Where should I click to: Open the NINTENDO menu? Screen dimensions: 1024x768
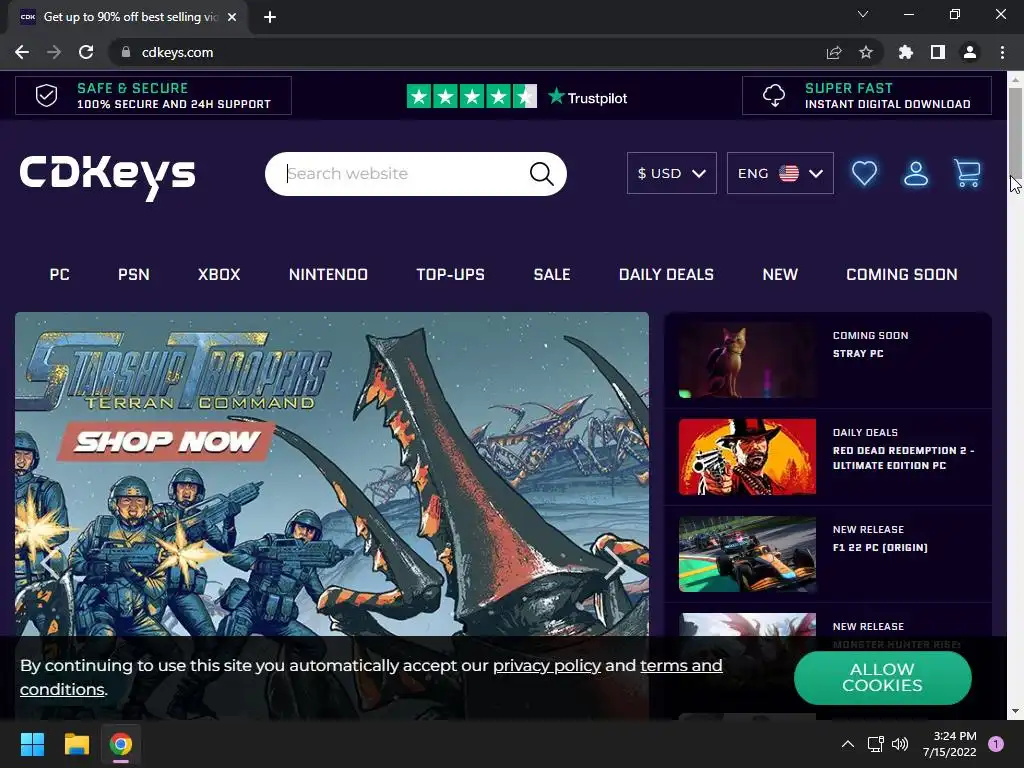click(x=328, y=274)
